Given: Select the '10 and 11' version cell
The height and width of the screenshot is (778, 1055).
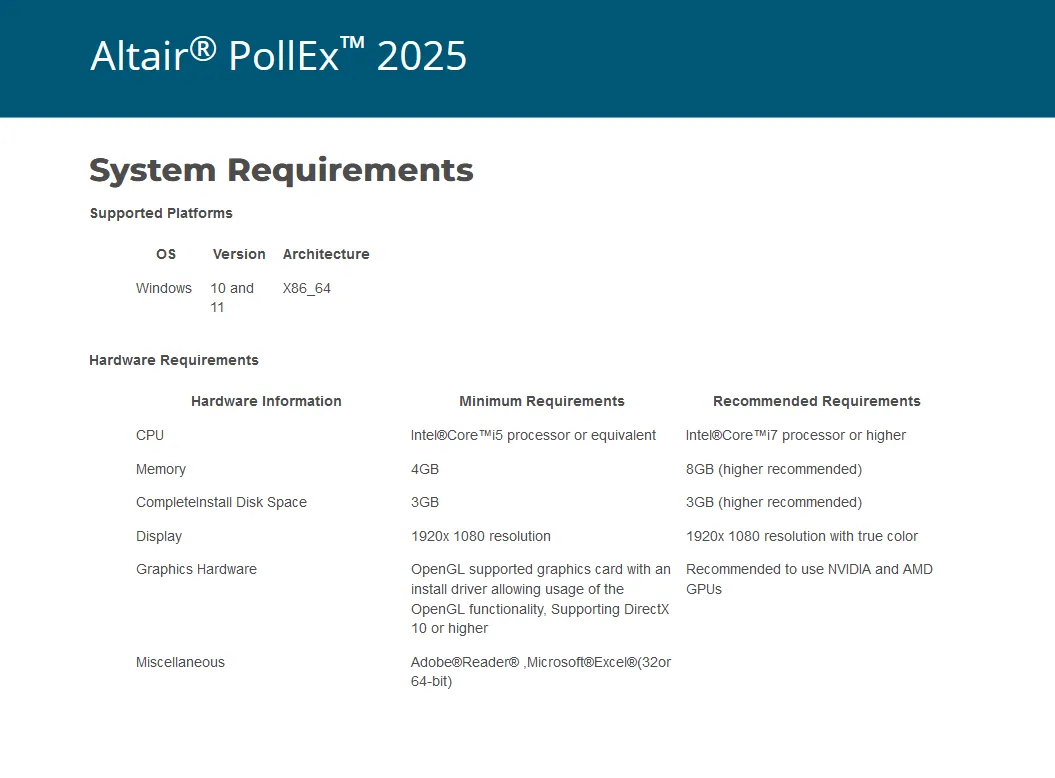Looking at the screenshot, I should [232, 297].
